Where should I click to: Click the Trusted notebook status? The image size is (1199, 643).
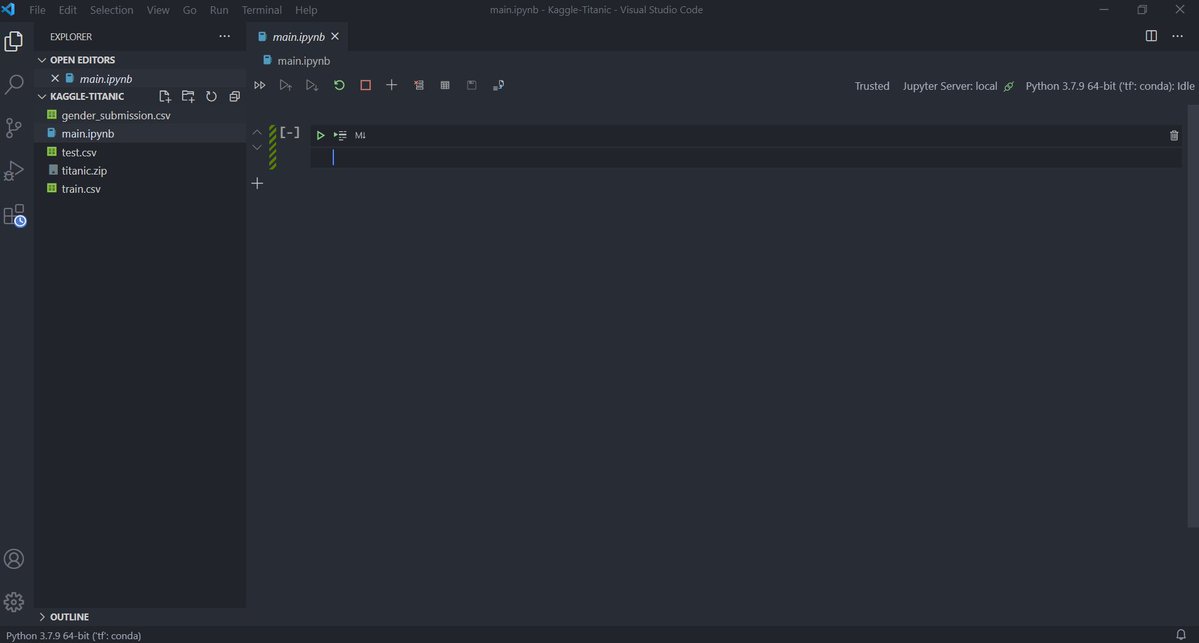[x=872, y=86]
